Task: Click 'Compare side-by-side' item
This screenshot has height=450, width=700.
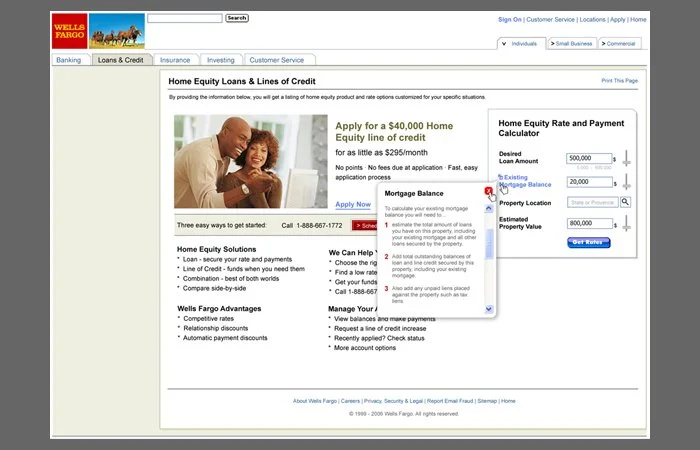Action: coord(214,288)
